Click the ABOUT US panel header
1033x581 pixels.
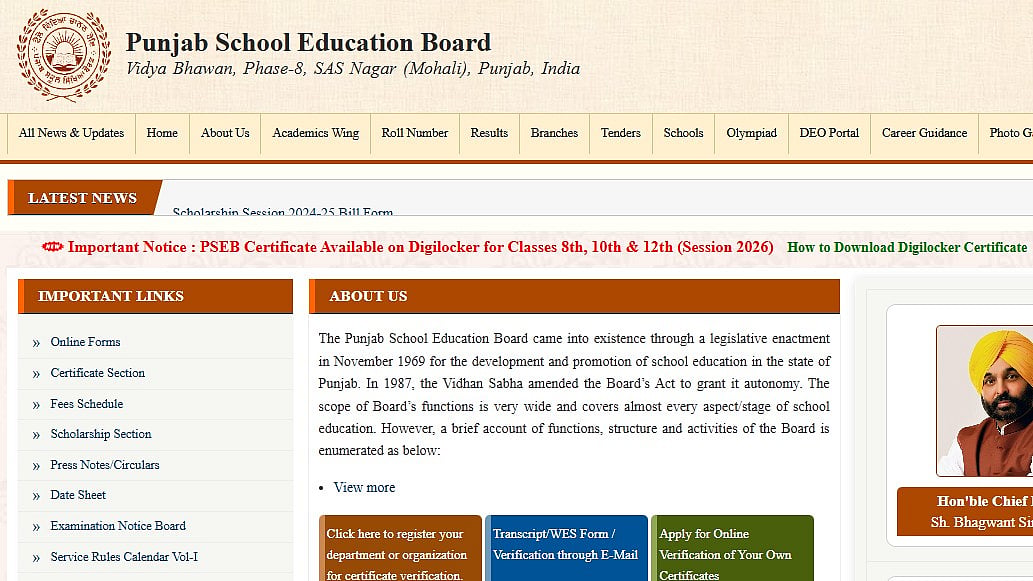click(574, 296)
